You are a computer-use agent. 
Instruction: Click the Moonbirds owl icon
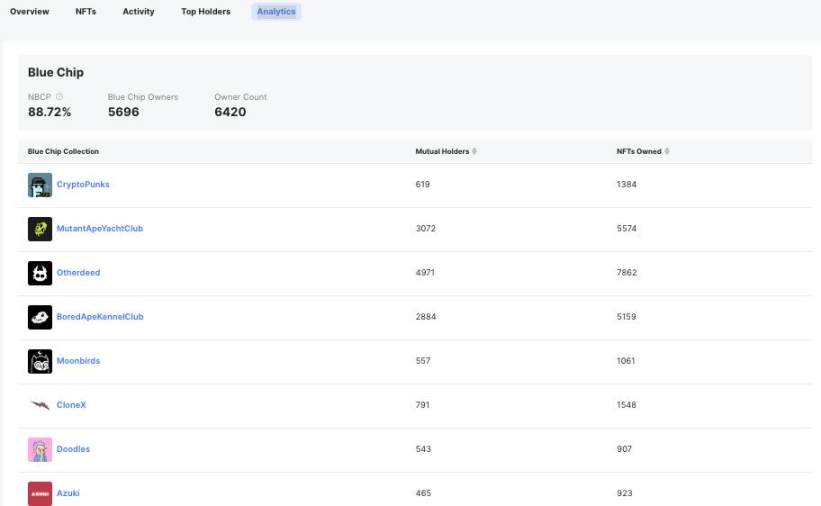click(40, 361)
